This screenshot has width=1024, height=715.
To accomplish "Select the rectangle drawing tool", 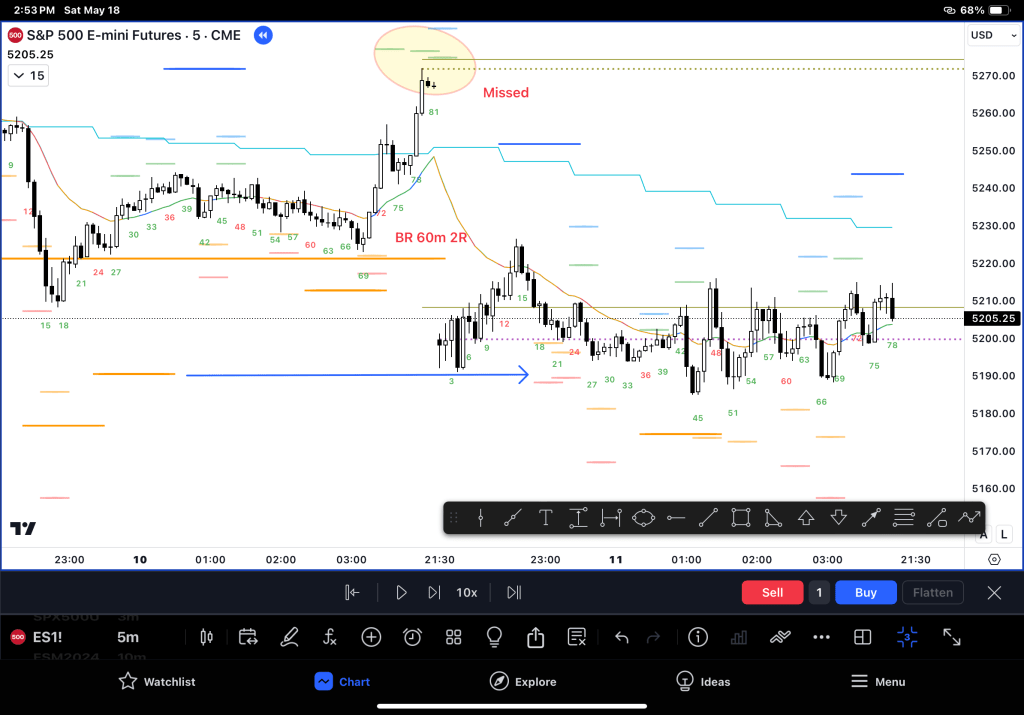I will click(740, 517).
